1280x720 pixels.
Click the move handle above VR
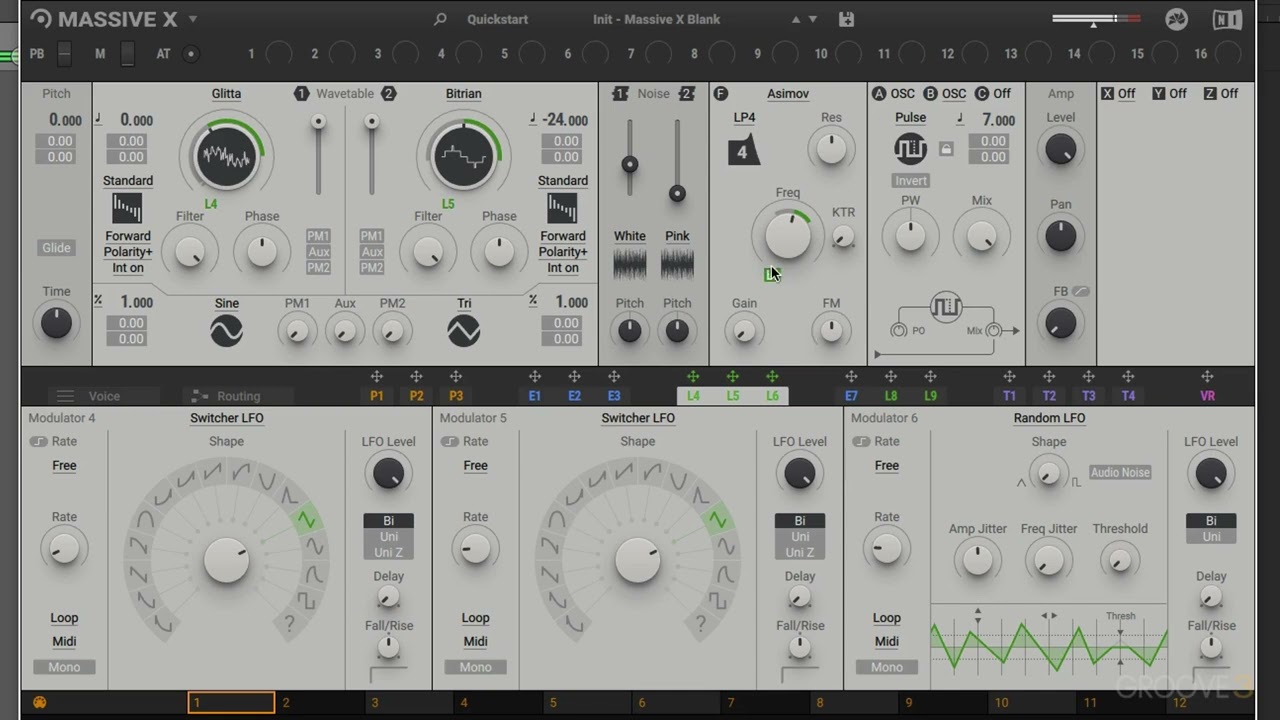click(x=1207, y=377)
